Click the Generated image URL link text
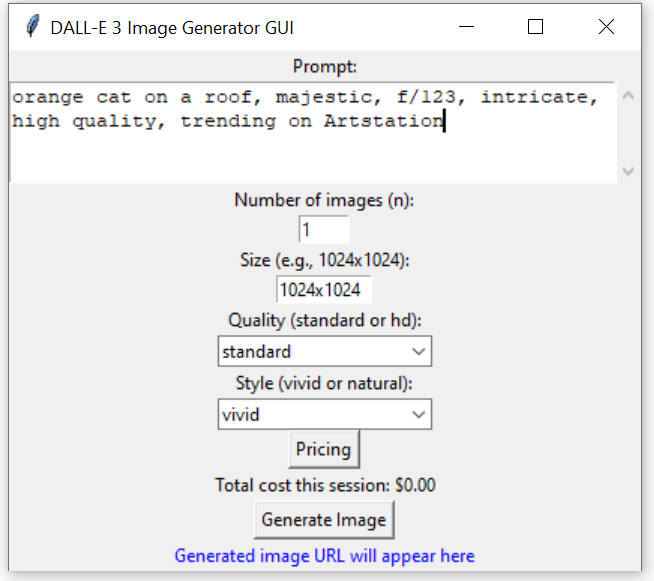 coord(324,556)
